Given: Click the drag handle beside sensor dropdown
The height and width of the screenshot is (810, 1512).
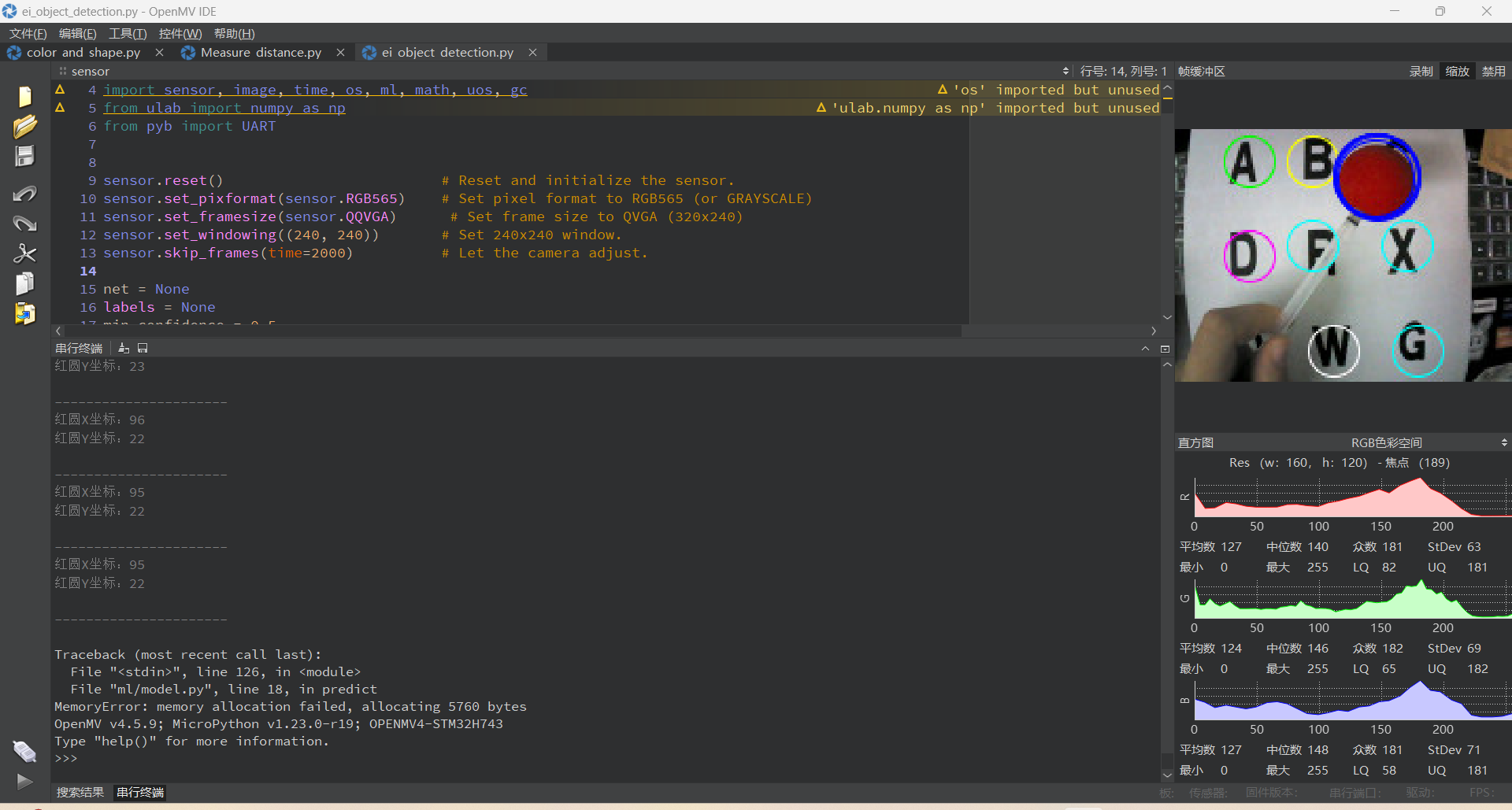Looking at the screenshot, I should point(62,71).
